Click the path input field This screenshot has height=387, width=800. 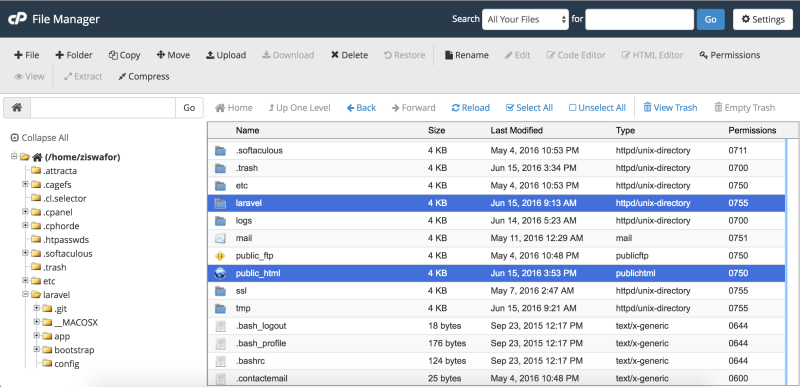103,108
